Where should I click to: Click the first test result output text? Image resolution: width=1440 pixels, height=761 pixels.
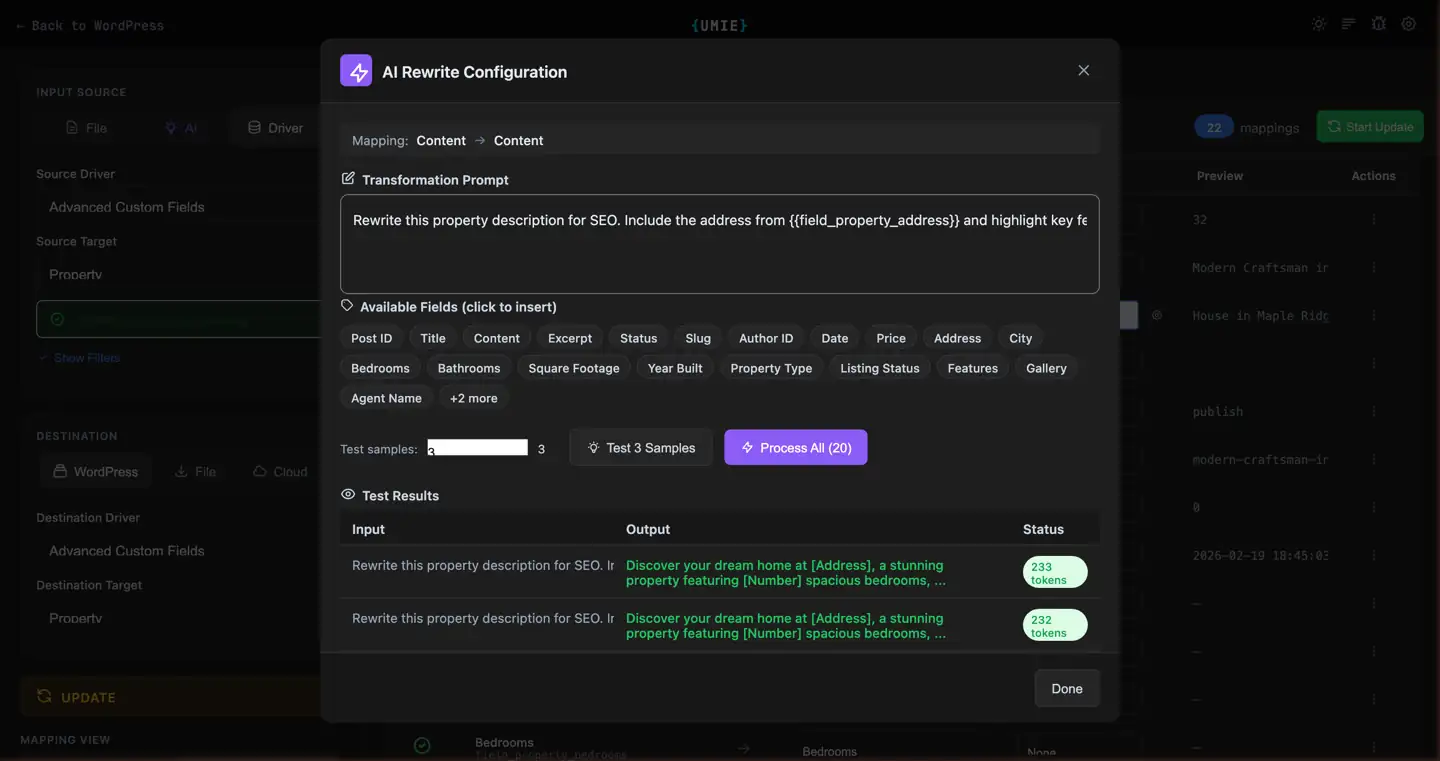click(x=786, y=573)
